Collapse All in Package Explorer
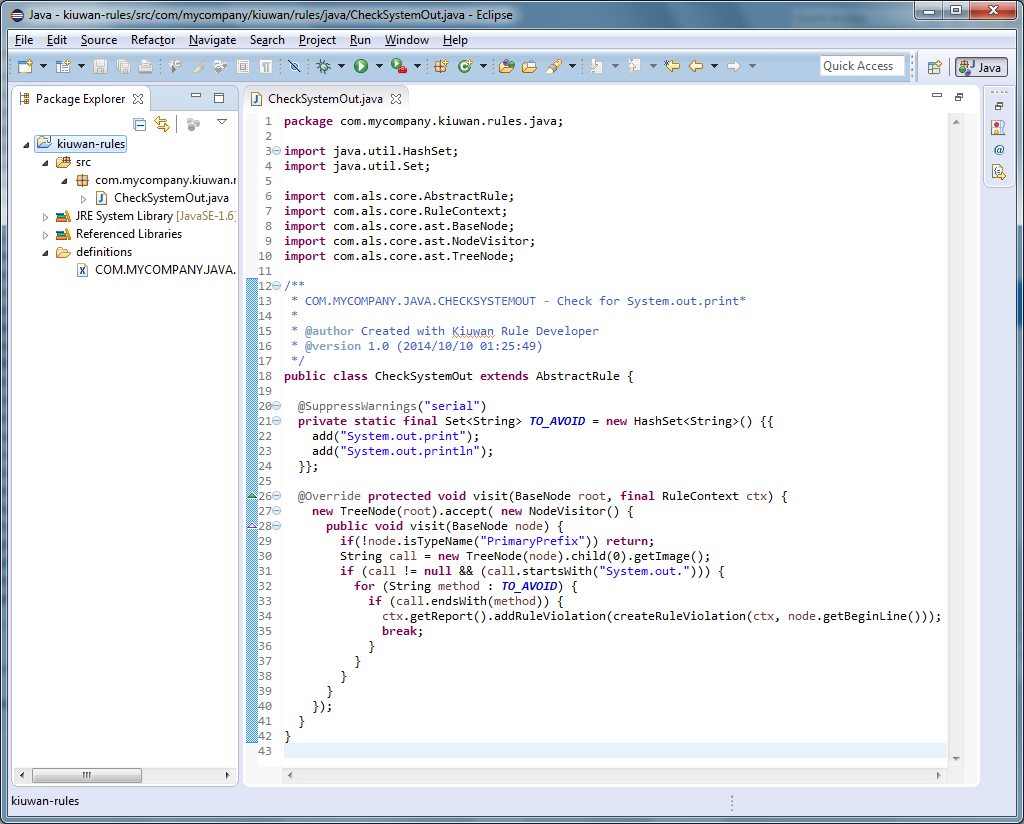Screen dimensions: 1024x824 coord(140,124)
